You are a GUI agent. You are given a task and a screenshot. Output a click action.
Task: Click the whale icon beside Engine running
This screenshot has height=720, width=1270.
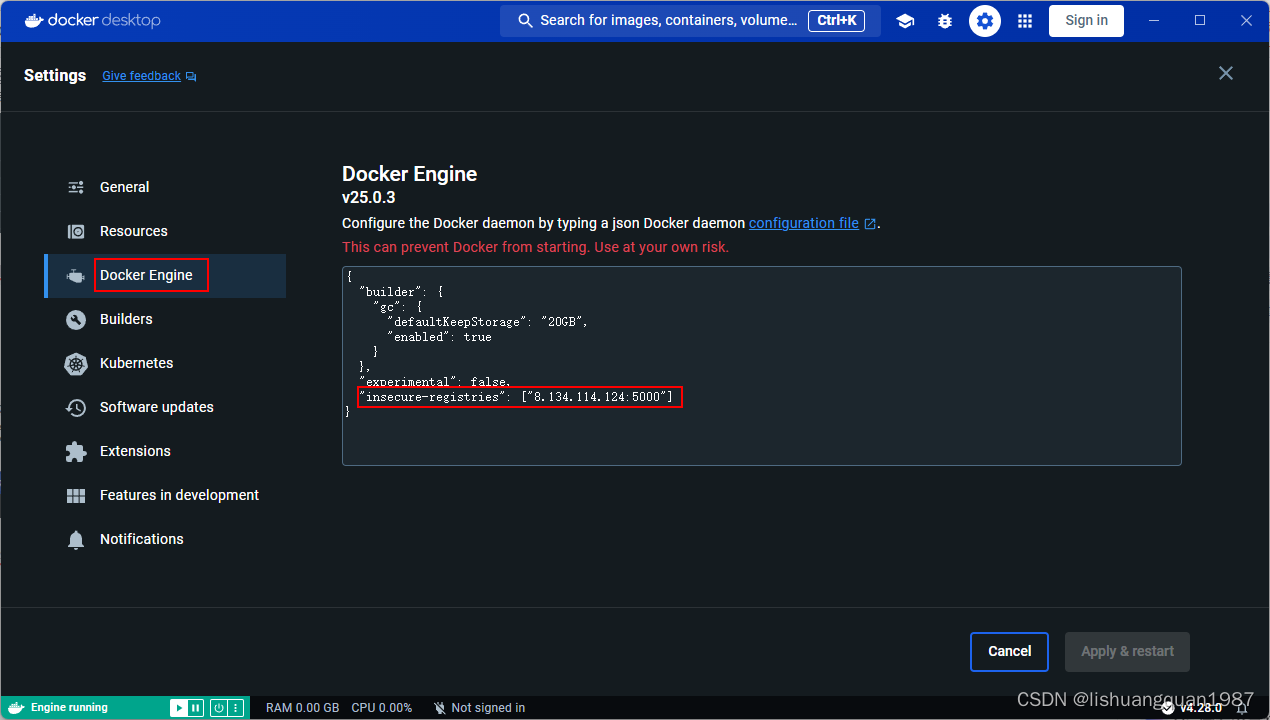click(16, 707)
